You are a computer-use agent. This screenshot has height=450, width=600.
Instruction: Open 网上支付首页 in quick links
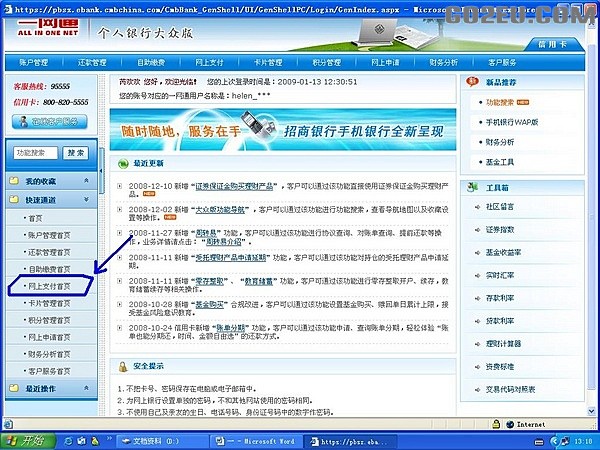[50, 286]
